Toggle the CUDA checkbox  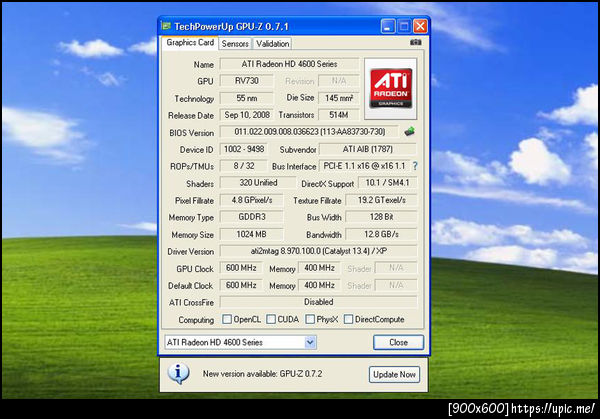(271, 319)
